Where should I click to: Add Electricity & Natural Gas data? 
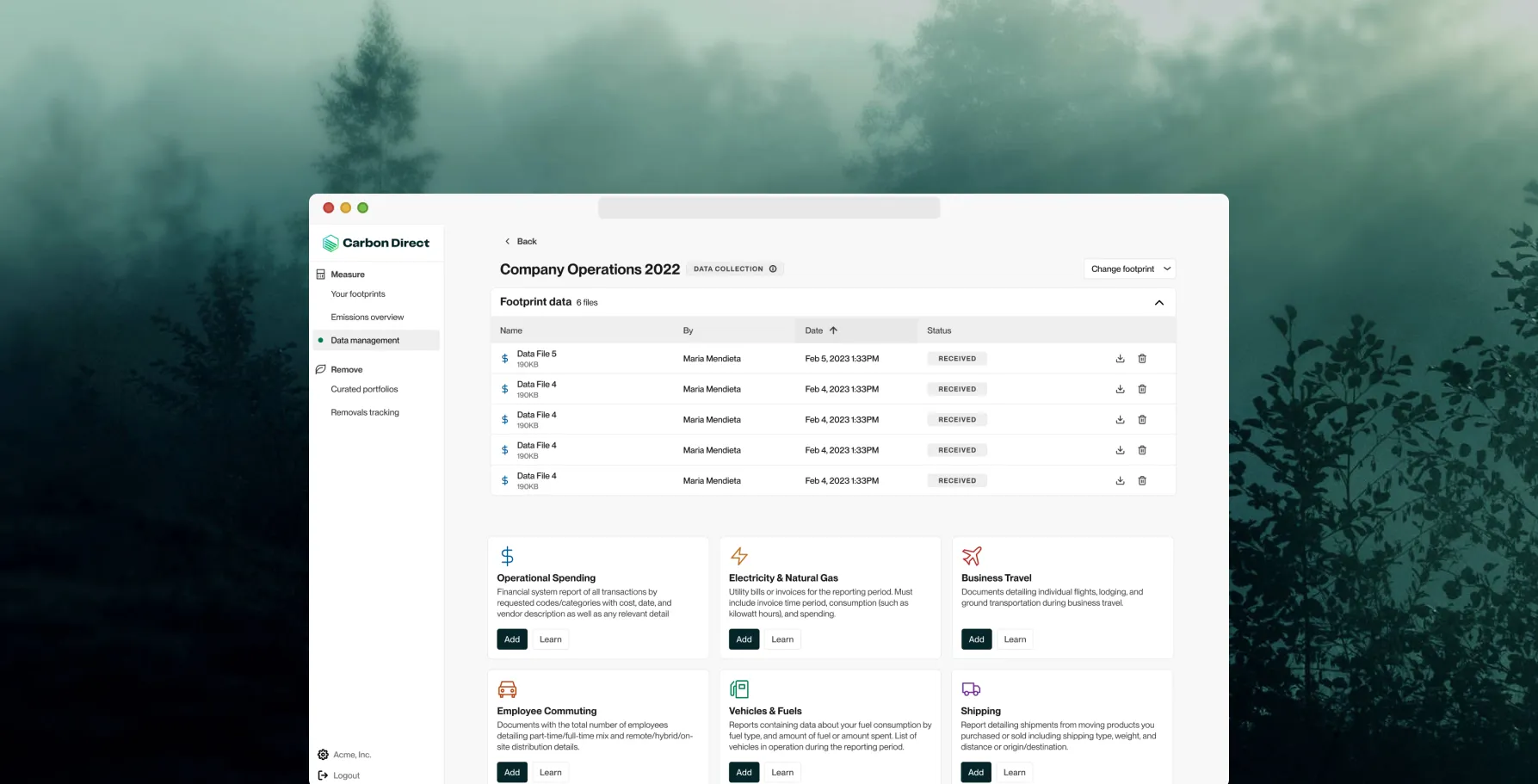(744, 639)
